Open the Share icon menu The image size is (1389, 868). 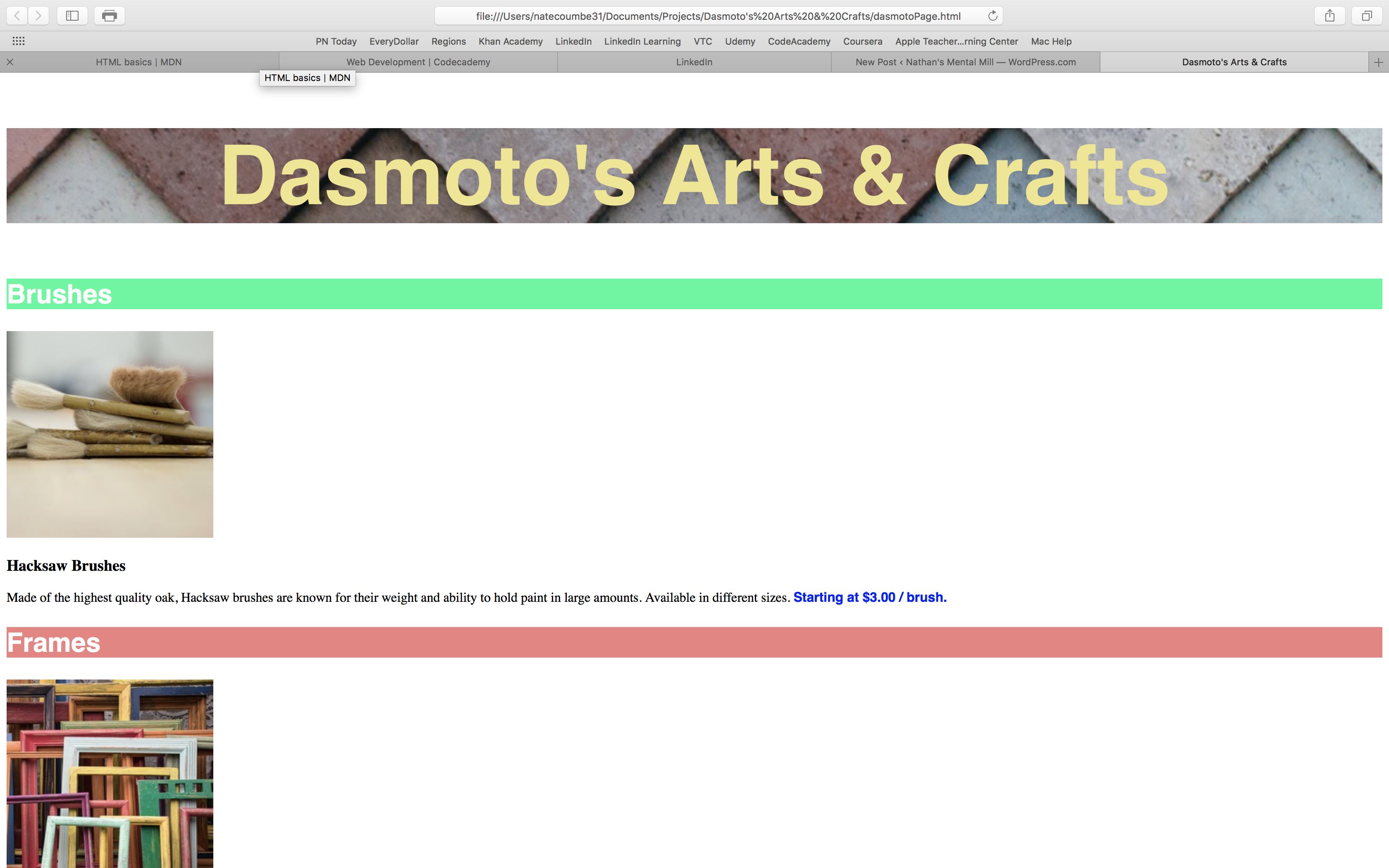pyautogui.click(x=1329, y=16)
